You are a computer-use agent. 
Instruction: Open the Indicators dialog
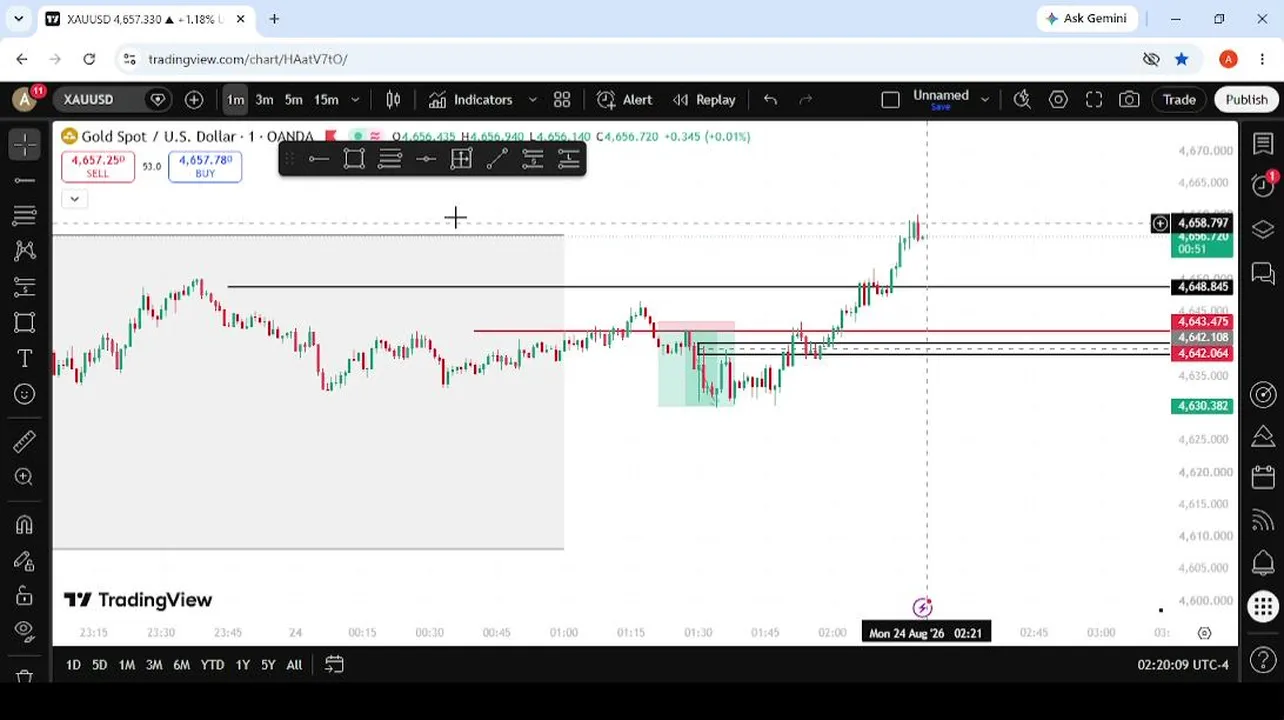coord(471,99)
